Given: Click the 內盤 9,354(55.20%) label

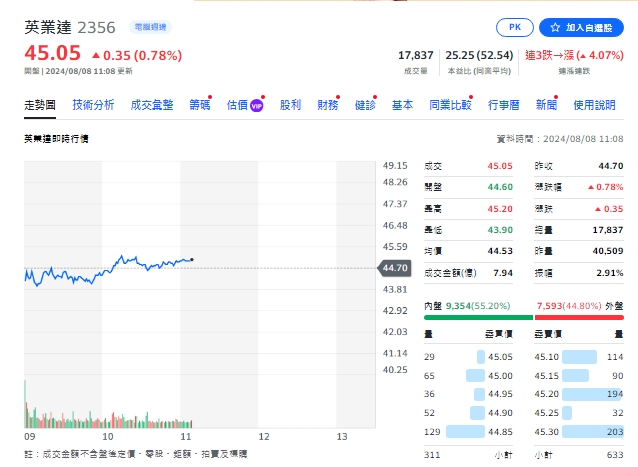Looking at the screenshot, I should pos(467,306).
